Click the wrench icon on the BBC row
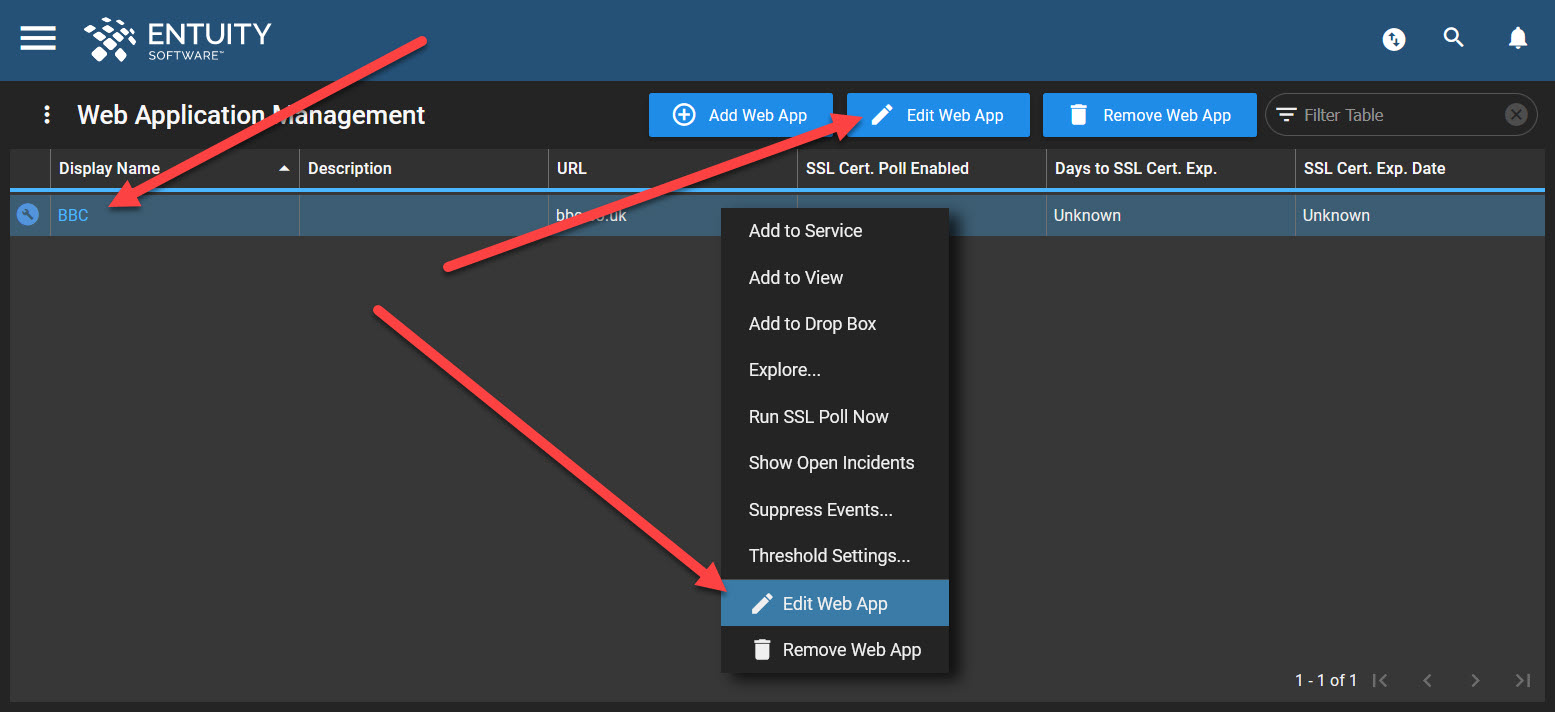Screen dimensions: 1555x712 [x=27, y=214]
